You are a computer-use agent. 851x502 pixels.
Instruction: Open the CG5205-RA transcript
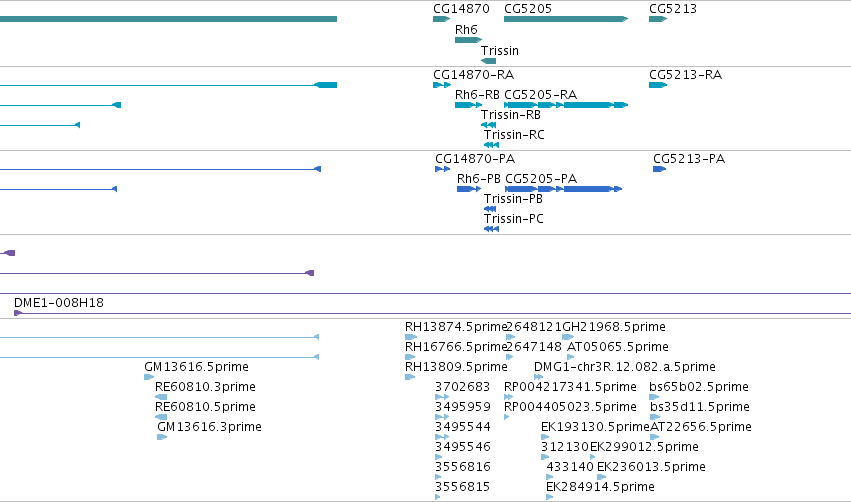coord(566,105)
